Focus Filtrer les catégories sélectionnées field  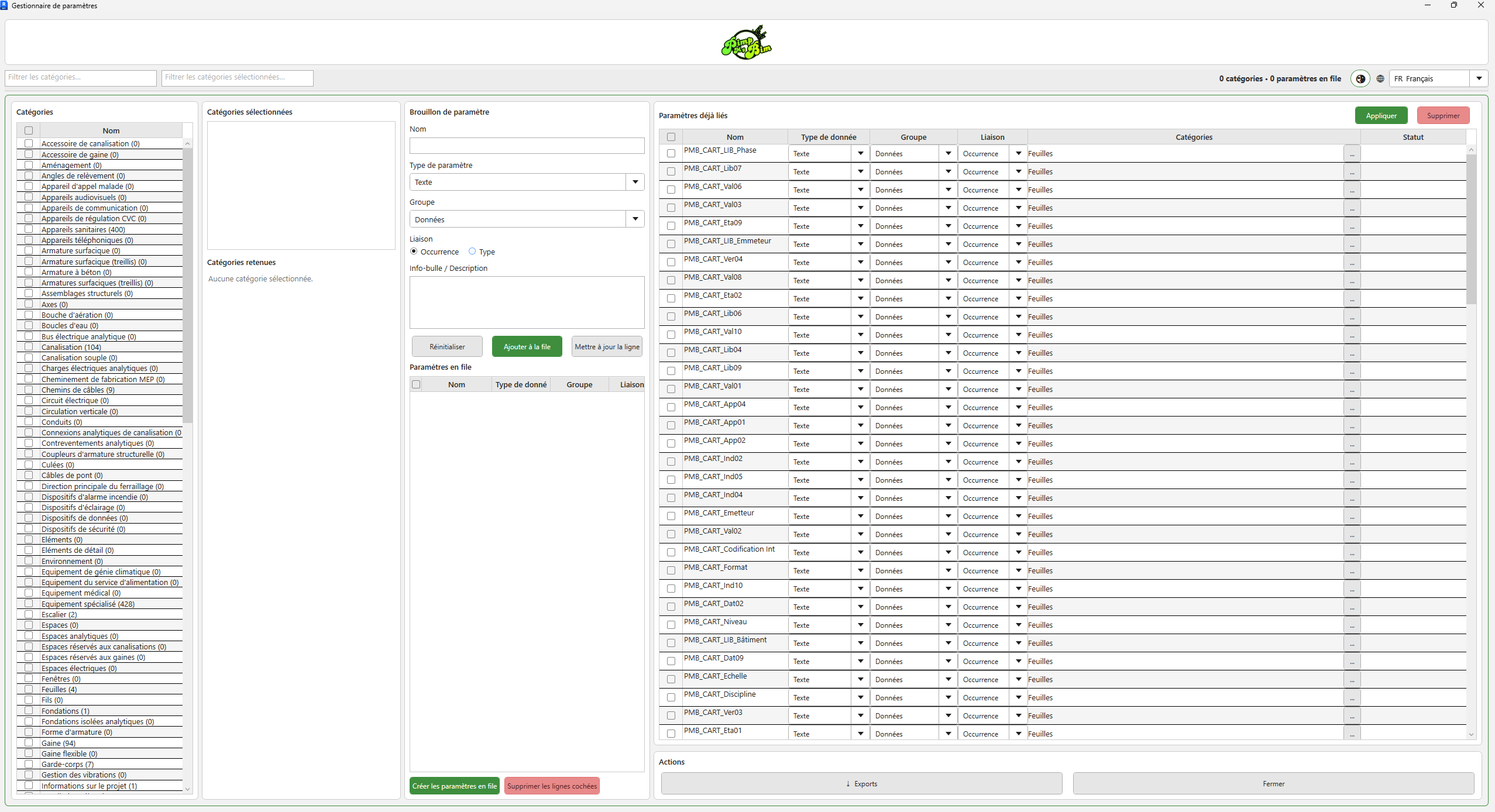pyautogui.click(x=238, y=78)
